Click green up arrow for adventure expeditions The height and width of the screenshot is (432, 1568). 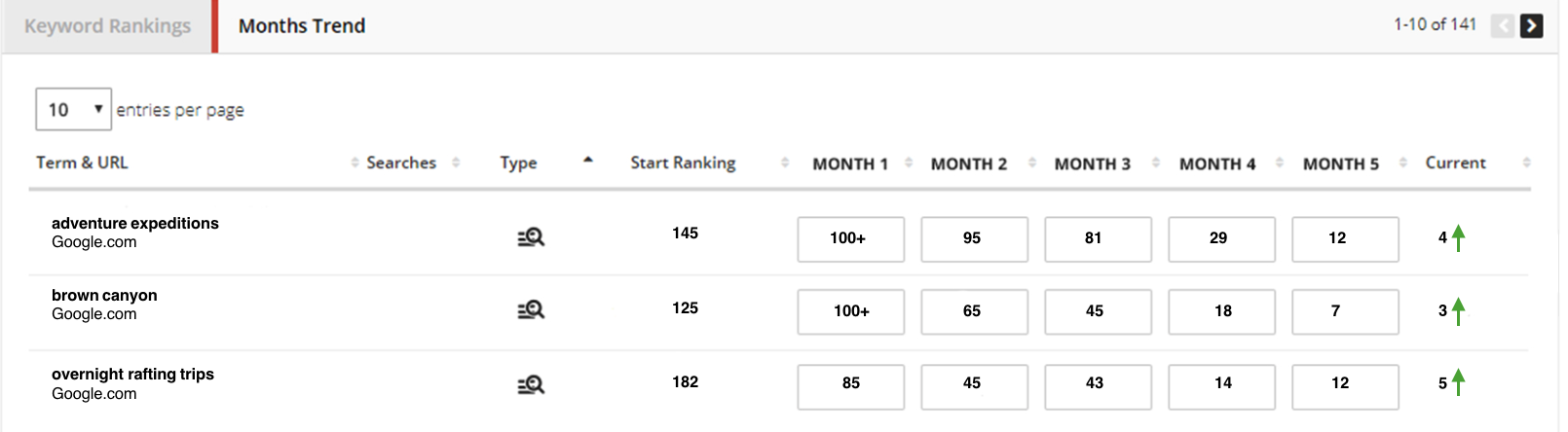1458,237
